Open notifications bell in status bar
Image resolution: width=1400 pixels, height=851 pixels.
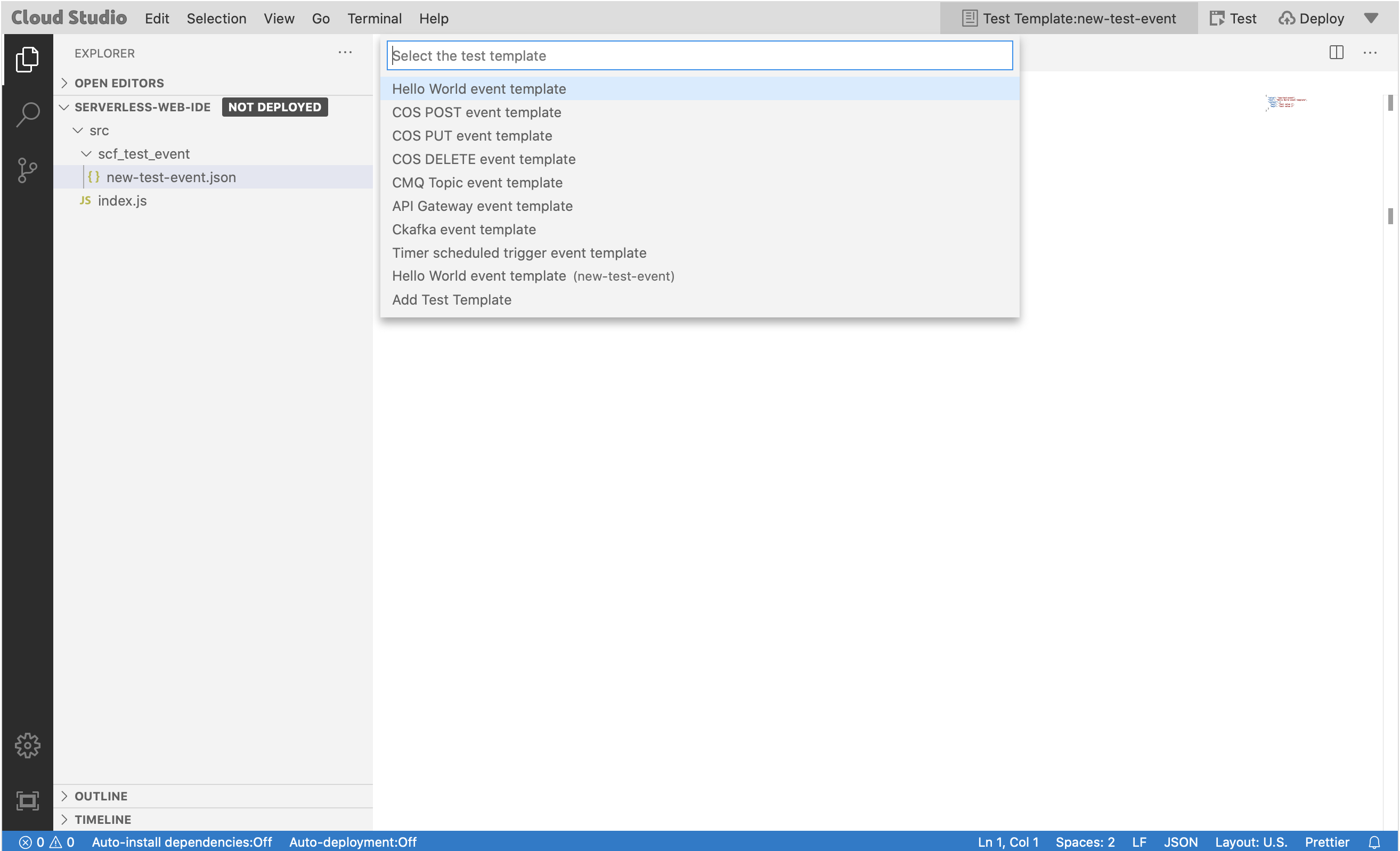(x=1374, y=842)
